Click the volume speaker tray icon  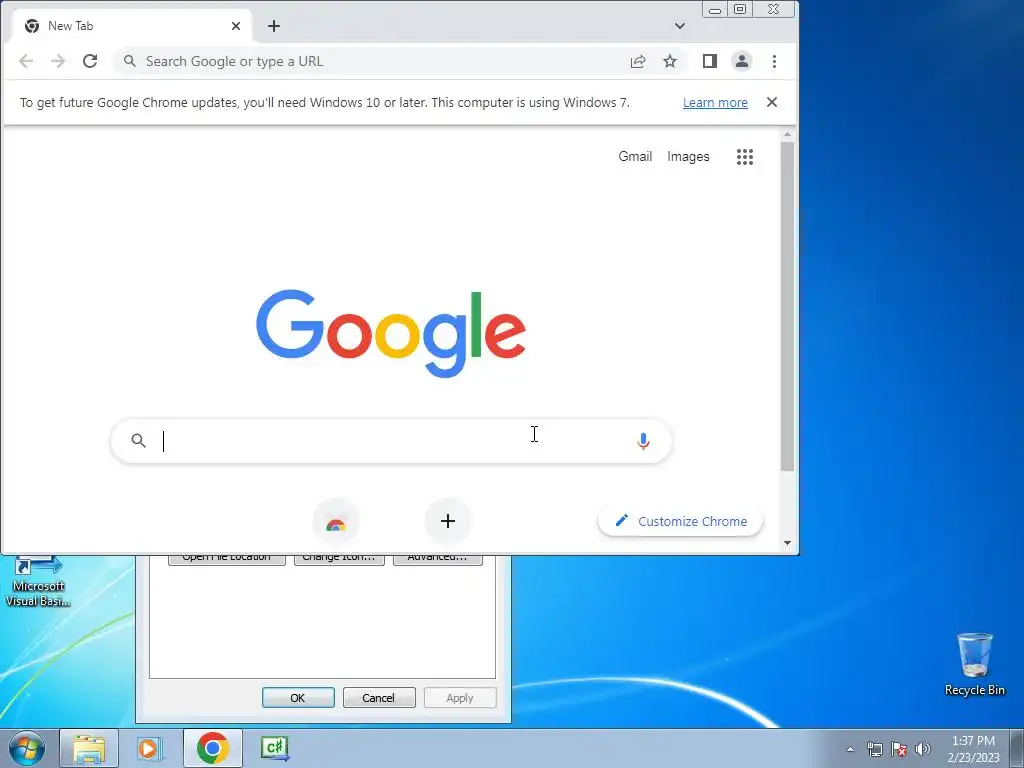(923, 749)
